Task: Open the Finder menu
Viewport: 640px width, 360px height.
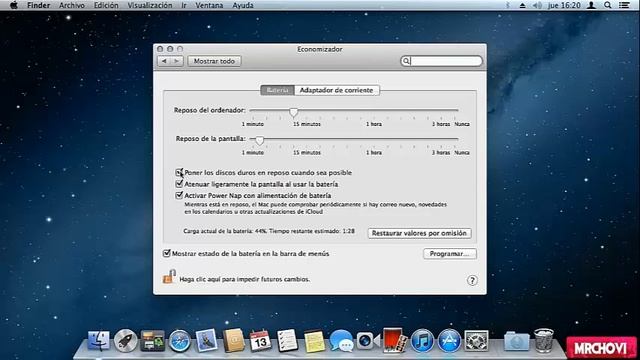Action: (x=38, y=5)
